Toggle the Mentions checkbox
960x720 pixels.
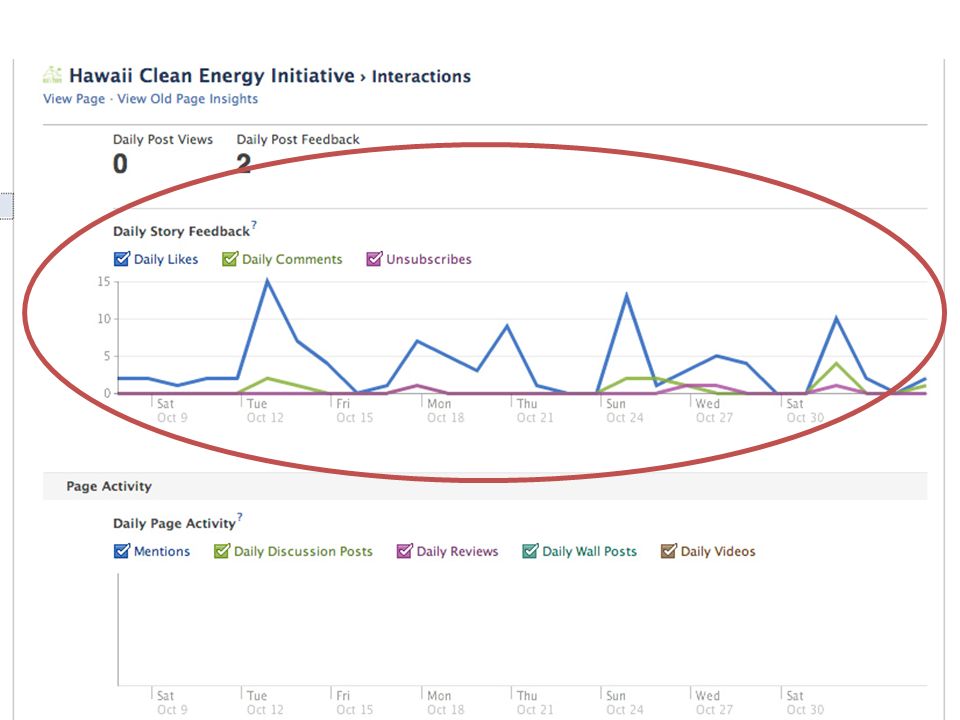click(x=122, y=551)
